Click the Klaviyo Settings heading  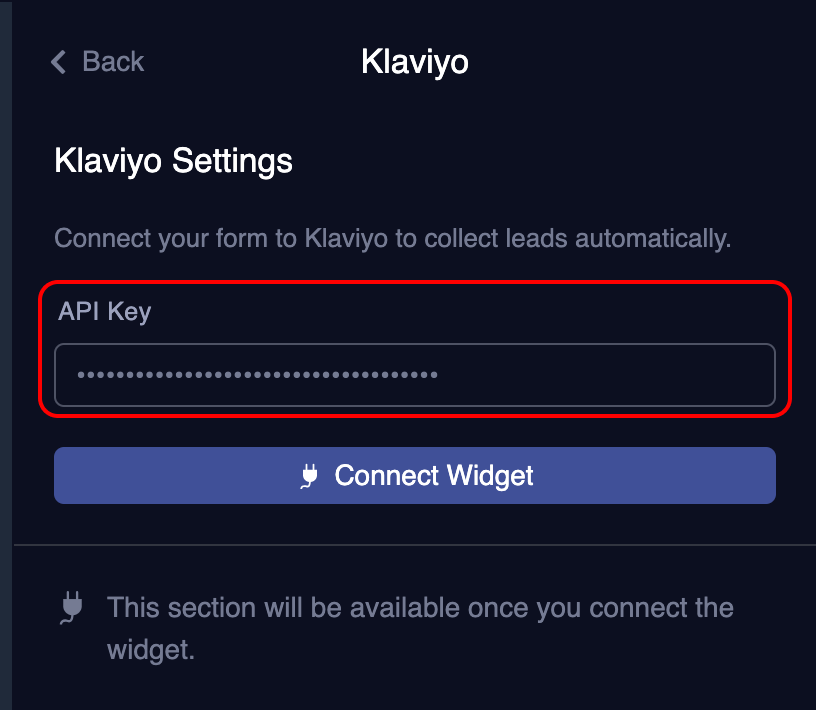tap(173, 161)
